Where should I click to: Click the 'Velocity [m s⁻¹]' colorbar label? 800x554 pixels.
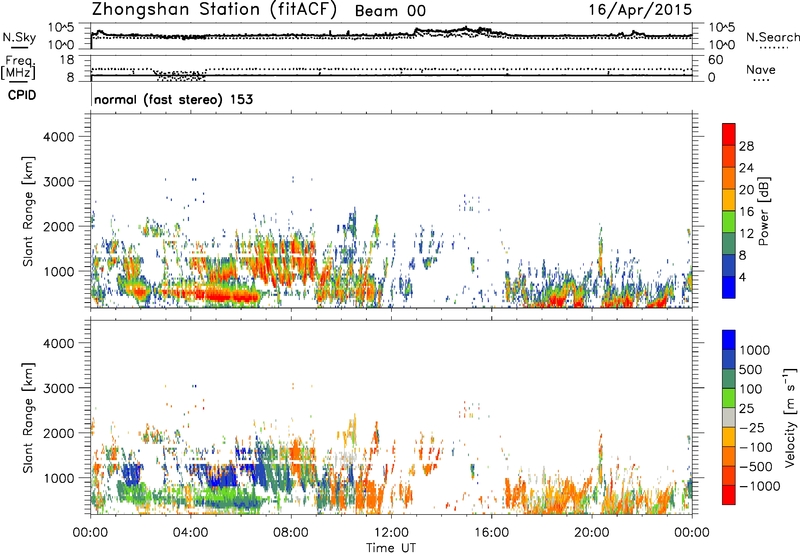790,417
